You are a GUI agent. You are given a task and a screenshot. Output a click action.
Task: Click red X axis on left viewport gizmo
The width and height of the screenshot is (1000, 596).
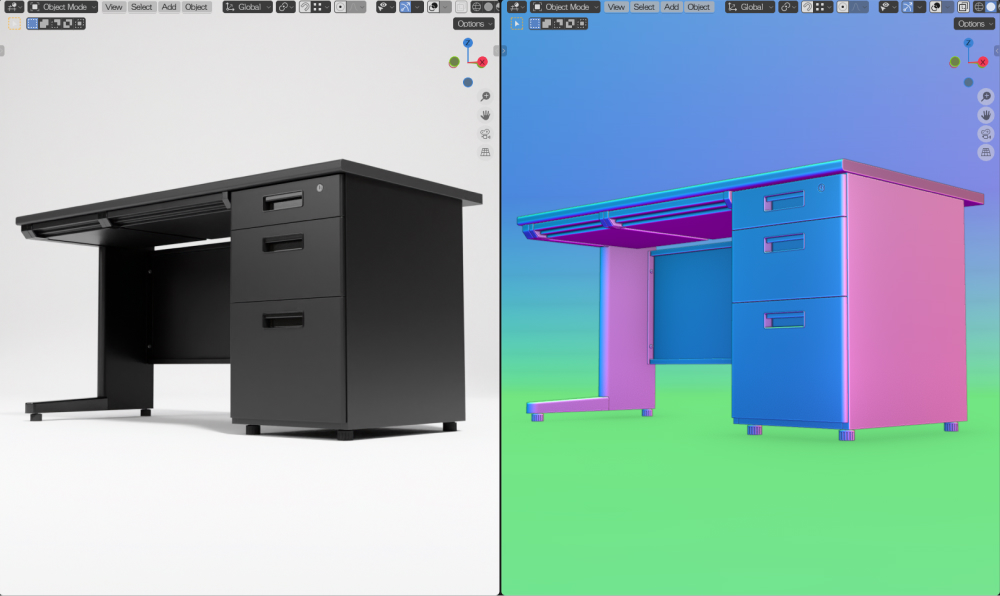click(482, 62)
